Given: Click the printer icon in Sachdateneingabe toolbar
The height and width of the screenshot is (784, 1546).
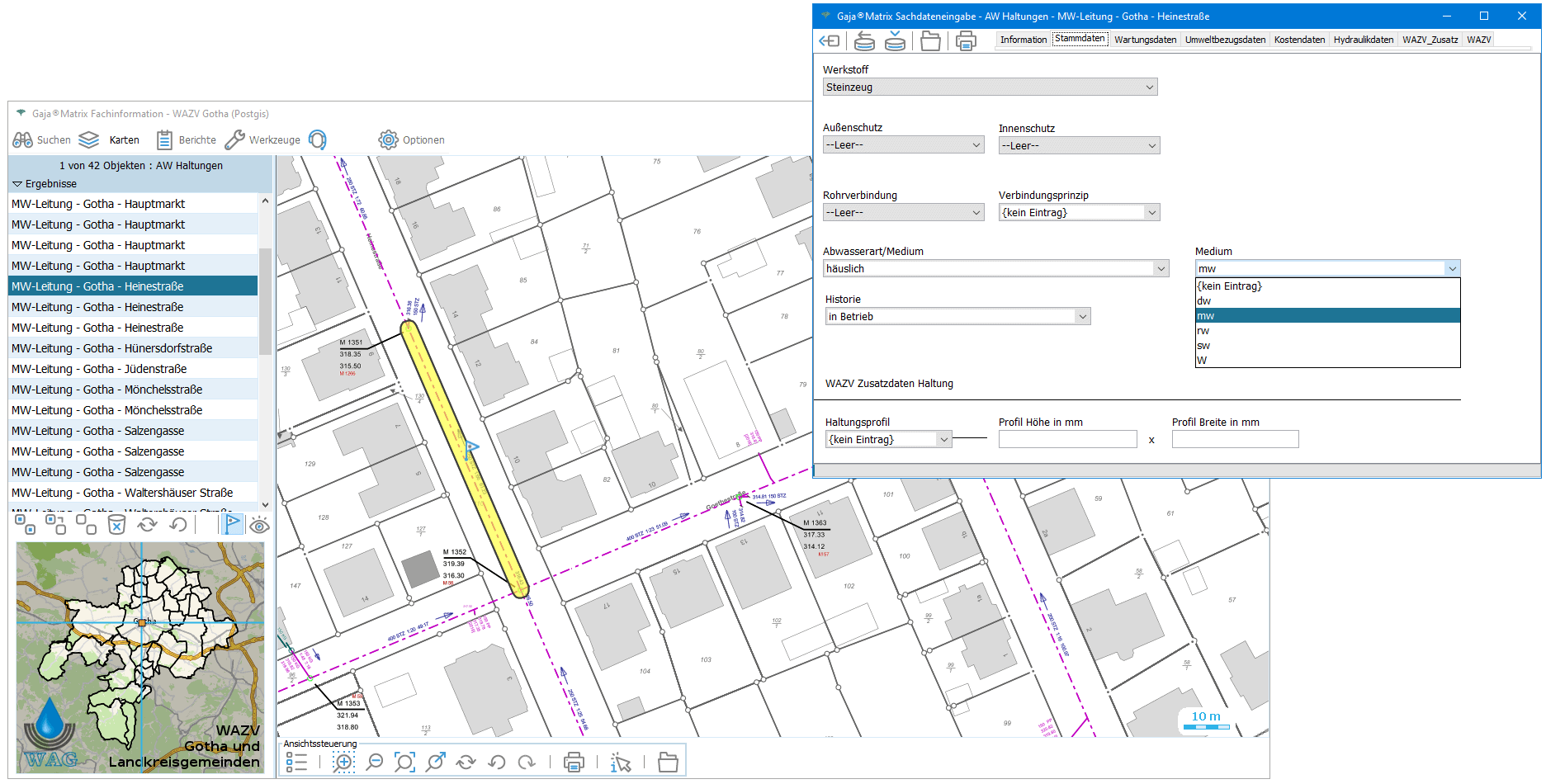Looking at the screenshot, I should click(966, 40).
